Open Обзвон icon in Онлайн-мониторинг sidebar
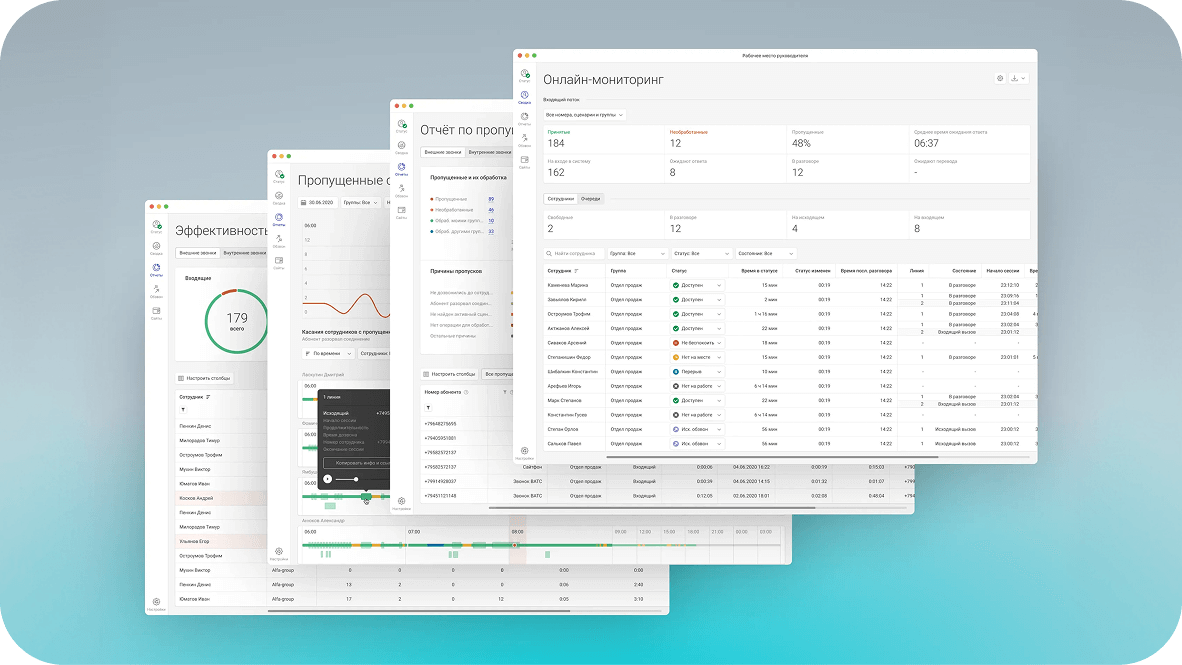This screenshot has width=1182, height=665. pos(525,139)
